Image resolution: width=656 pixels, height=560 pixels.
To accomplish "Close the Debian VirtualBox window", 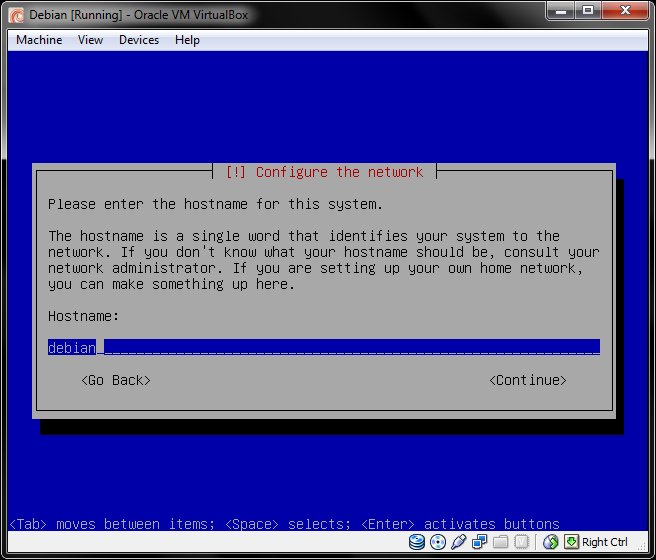I will pos(625,10).
